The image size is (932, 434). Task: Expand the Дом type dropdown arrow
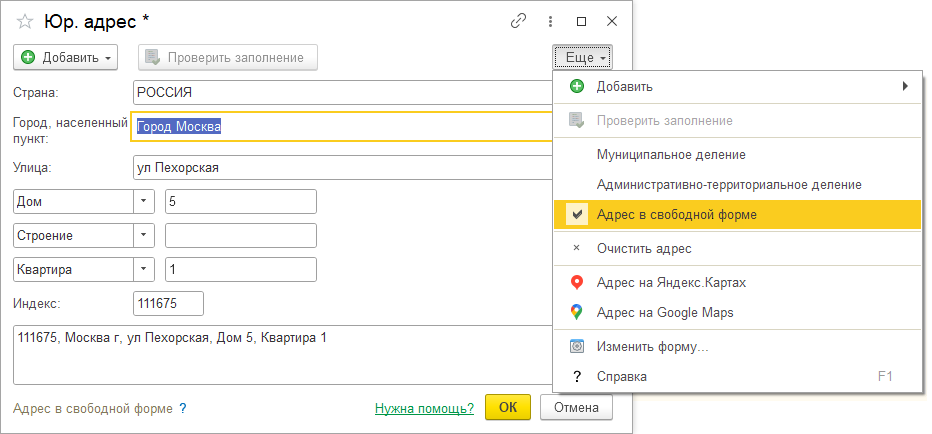(144, 201)
